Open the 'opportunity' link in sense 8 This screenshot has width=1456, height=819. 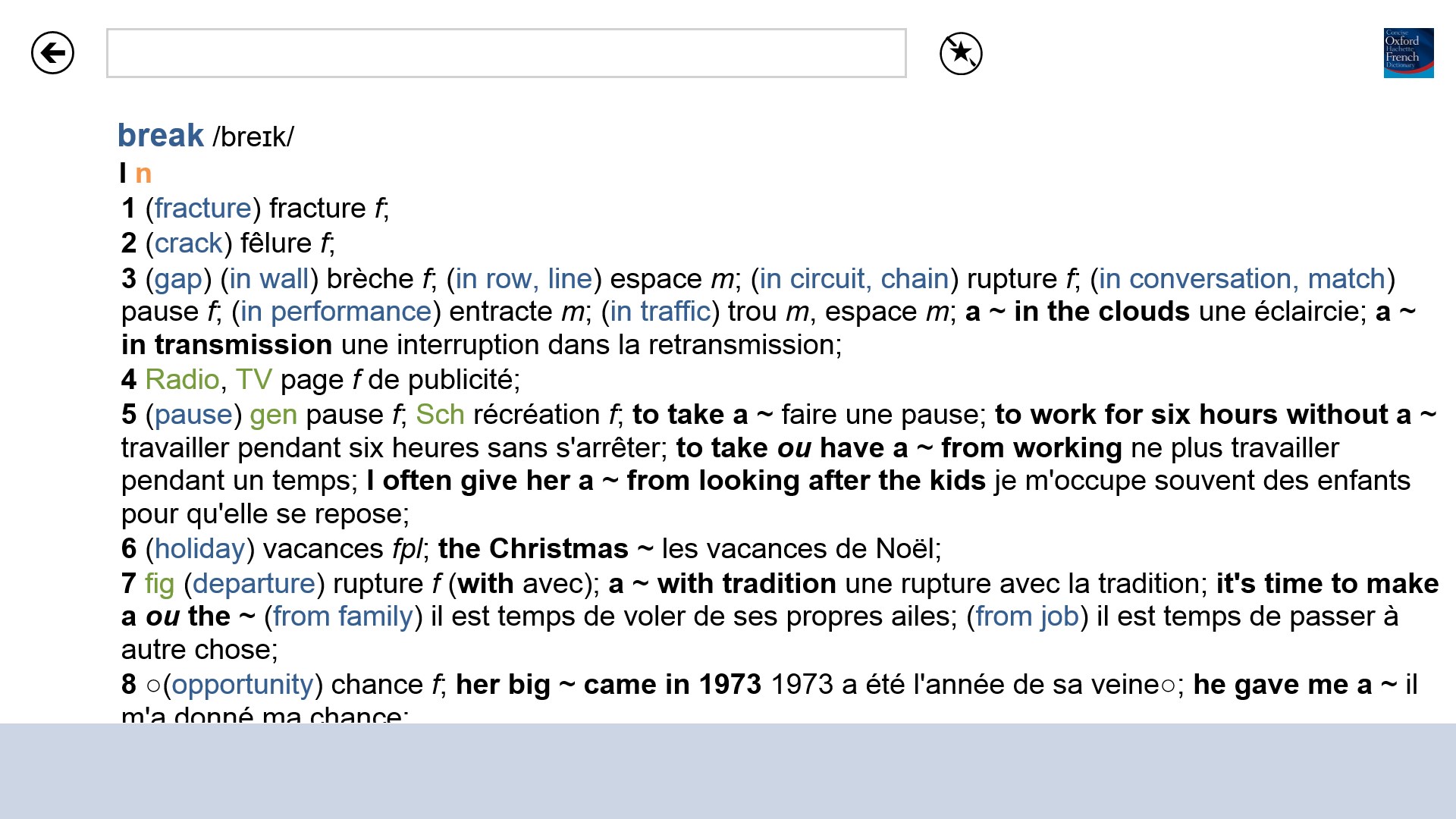243,684
